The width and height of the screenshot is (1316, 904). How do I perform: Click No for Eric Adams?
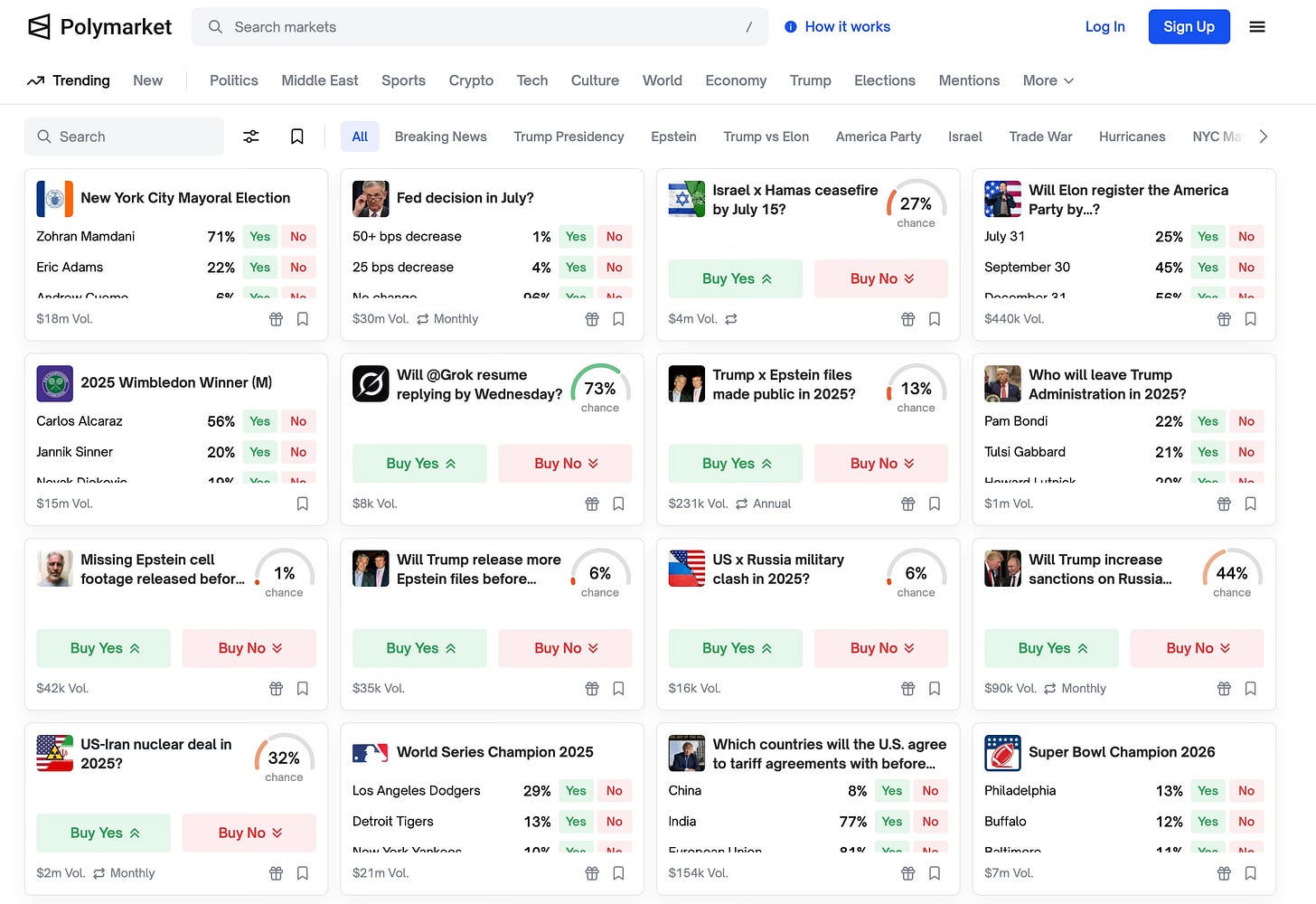pos(298,268)
